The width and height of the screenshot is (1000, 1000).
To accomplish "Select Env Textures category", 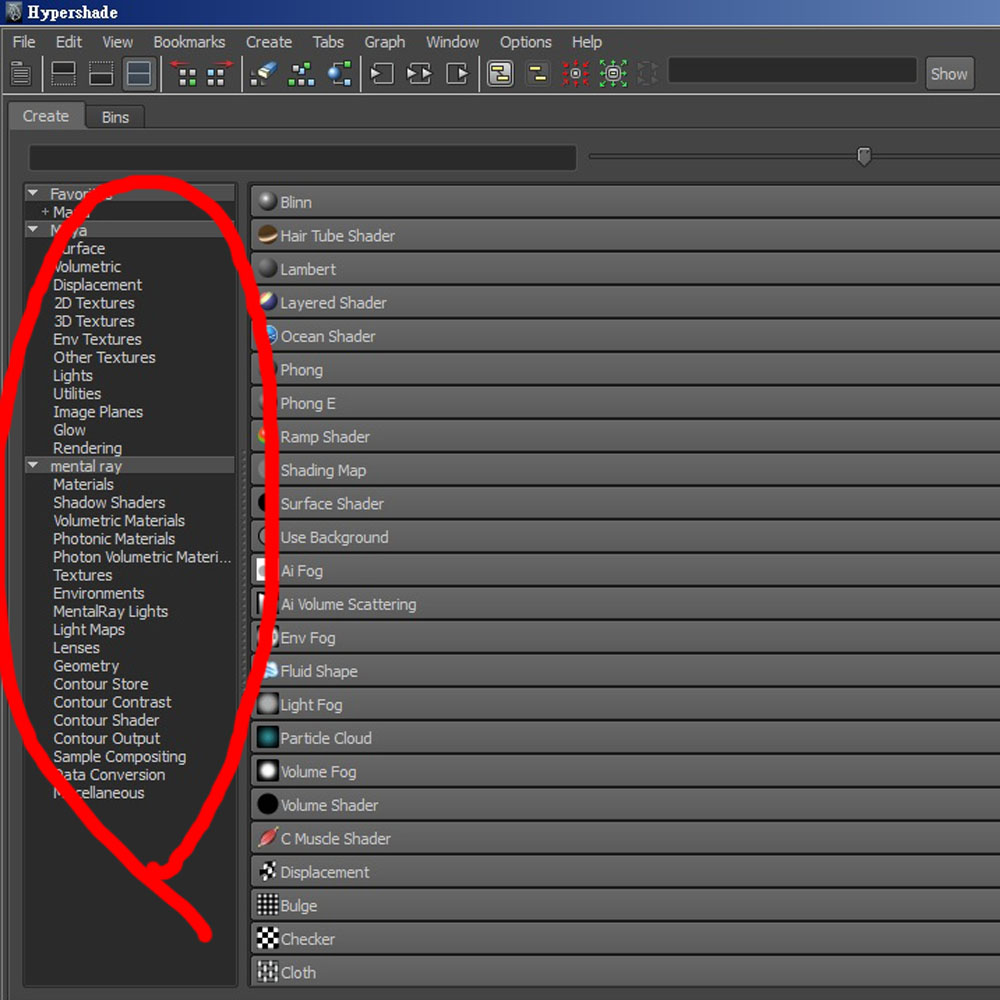I will click(x=97, y=339).
